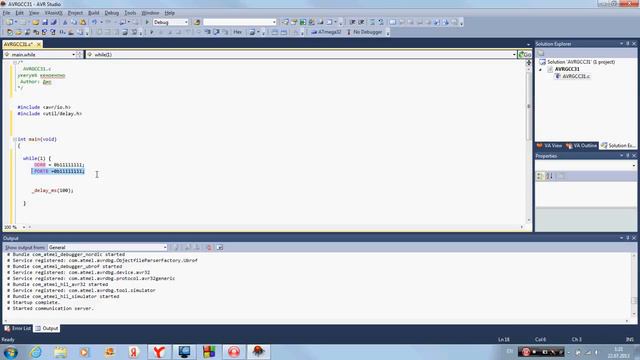Click the Undo arrow icon
The width and height of the screenshot is (640, 360).
tap(94, 22)
